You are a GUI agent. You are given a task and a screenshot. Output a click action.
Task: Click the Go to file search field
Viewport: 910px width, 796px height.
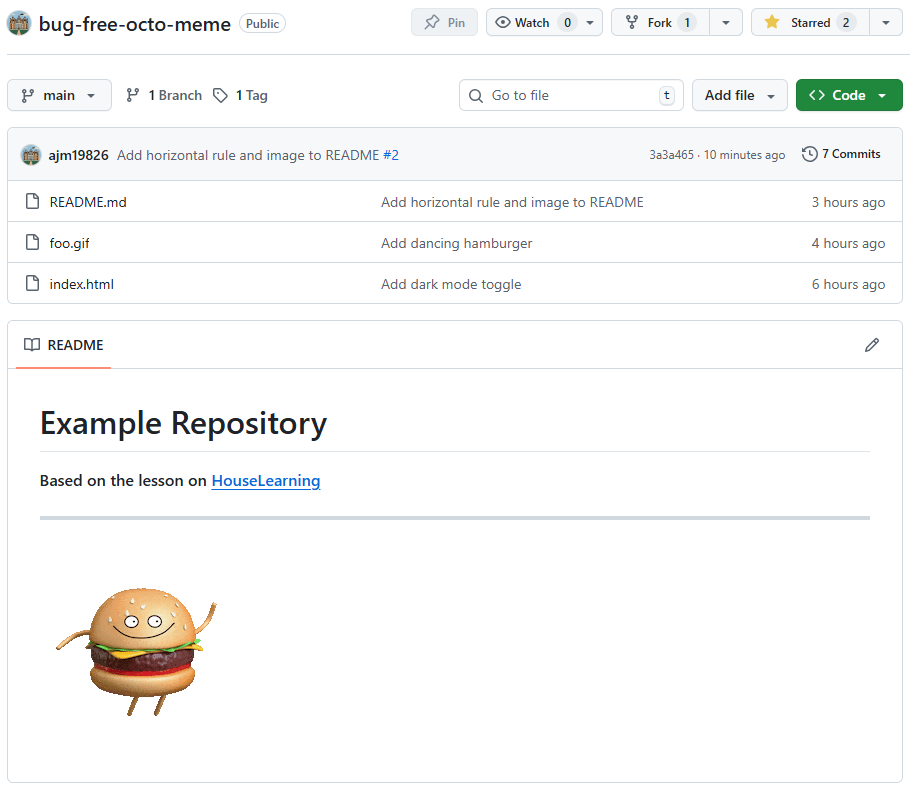pyautogui.click(x=570, y=95)
